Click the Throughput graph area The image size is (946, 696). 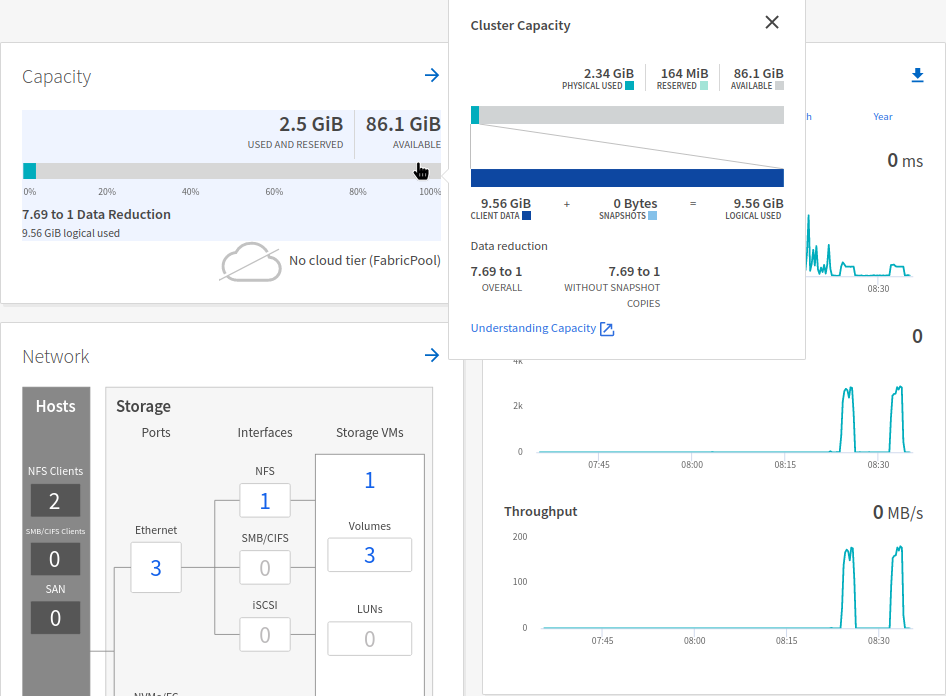pyautogui.click(x=726, y=583)
